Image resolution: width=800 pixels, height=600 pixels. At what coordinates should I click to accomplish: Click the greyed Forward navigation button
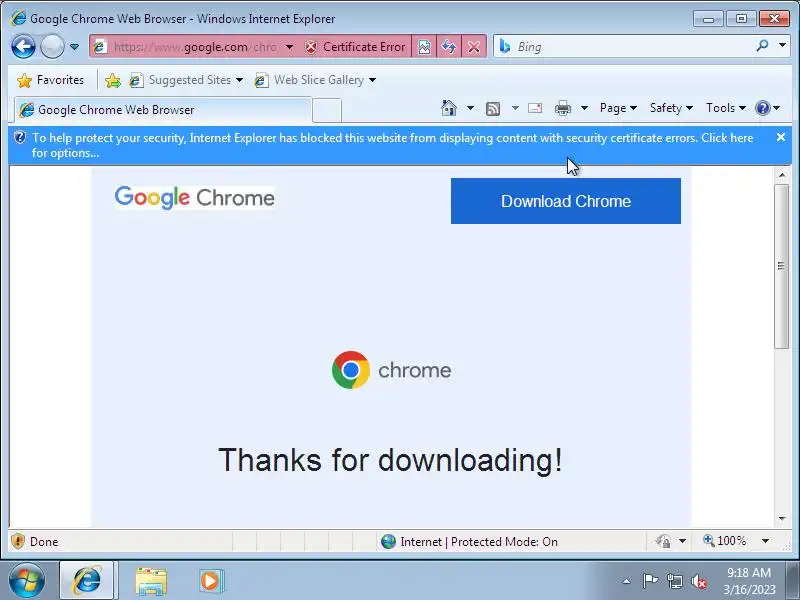point(52,47)
